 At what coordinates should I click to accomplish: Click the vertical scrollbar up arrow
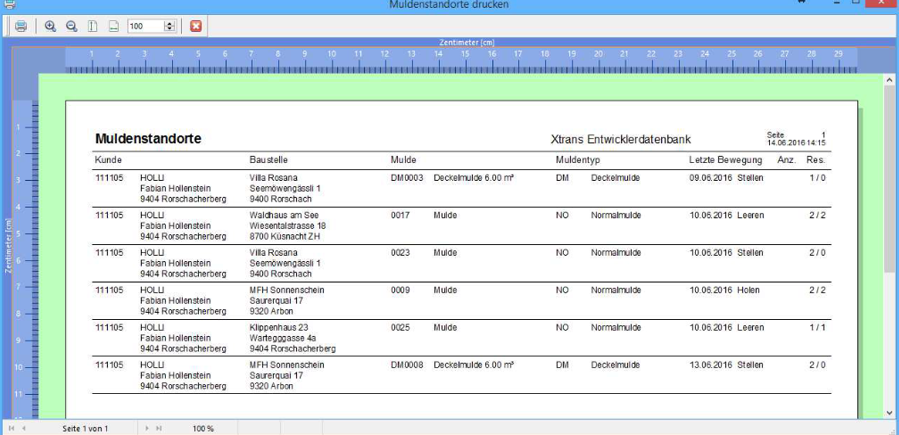[x=891, y=78]
